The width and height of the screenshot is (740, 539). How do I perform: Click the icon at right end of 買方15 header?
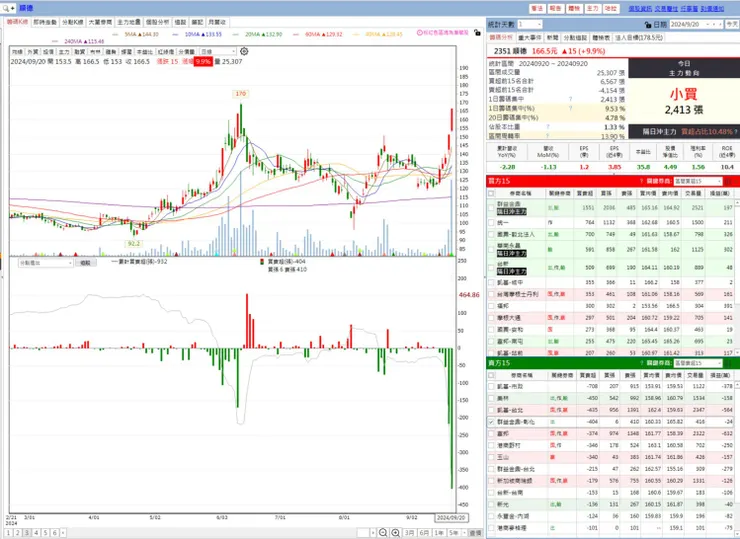click(728, 181)
